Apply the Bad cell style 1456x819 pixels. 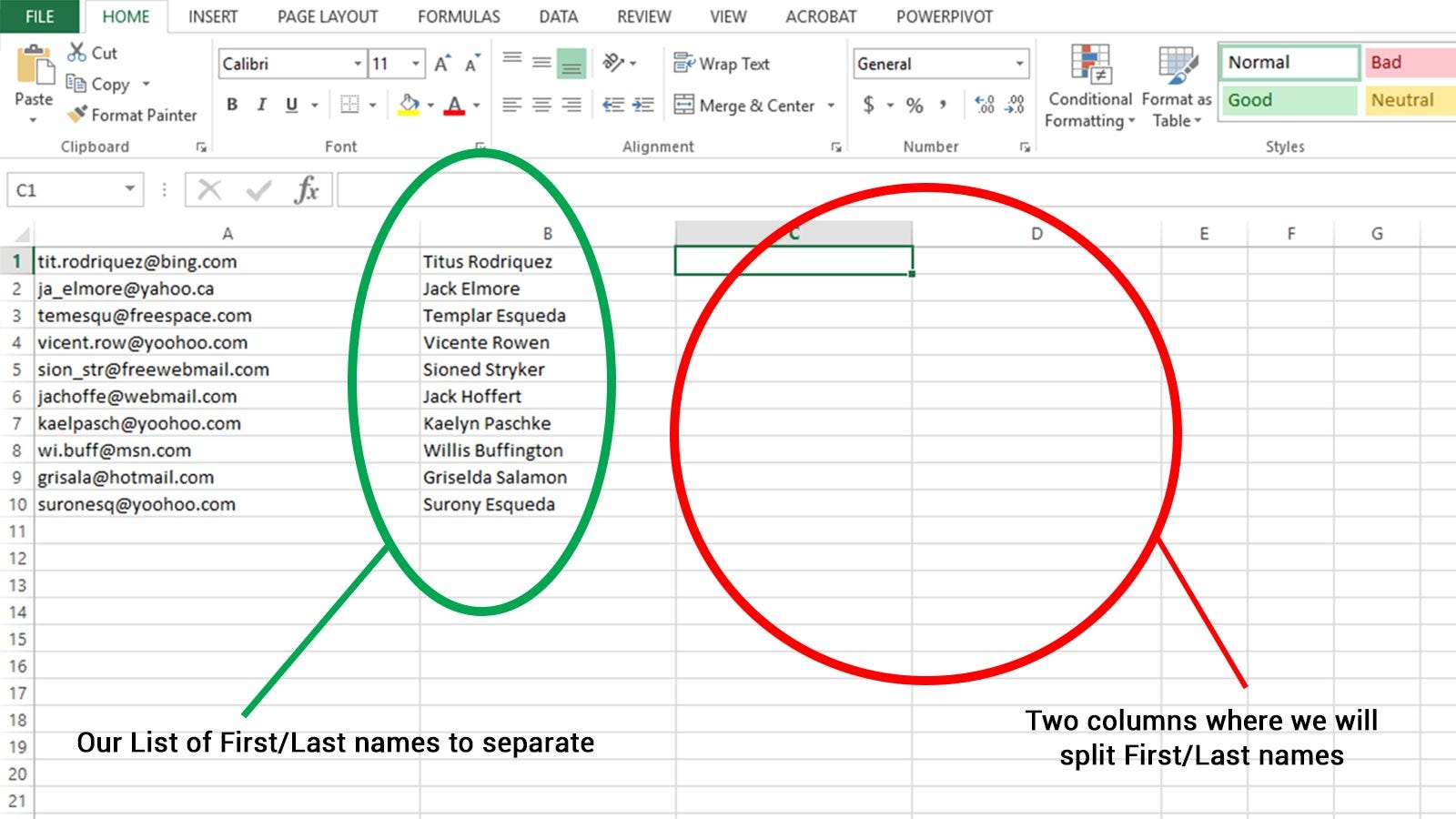coord(1409,63)
